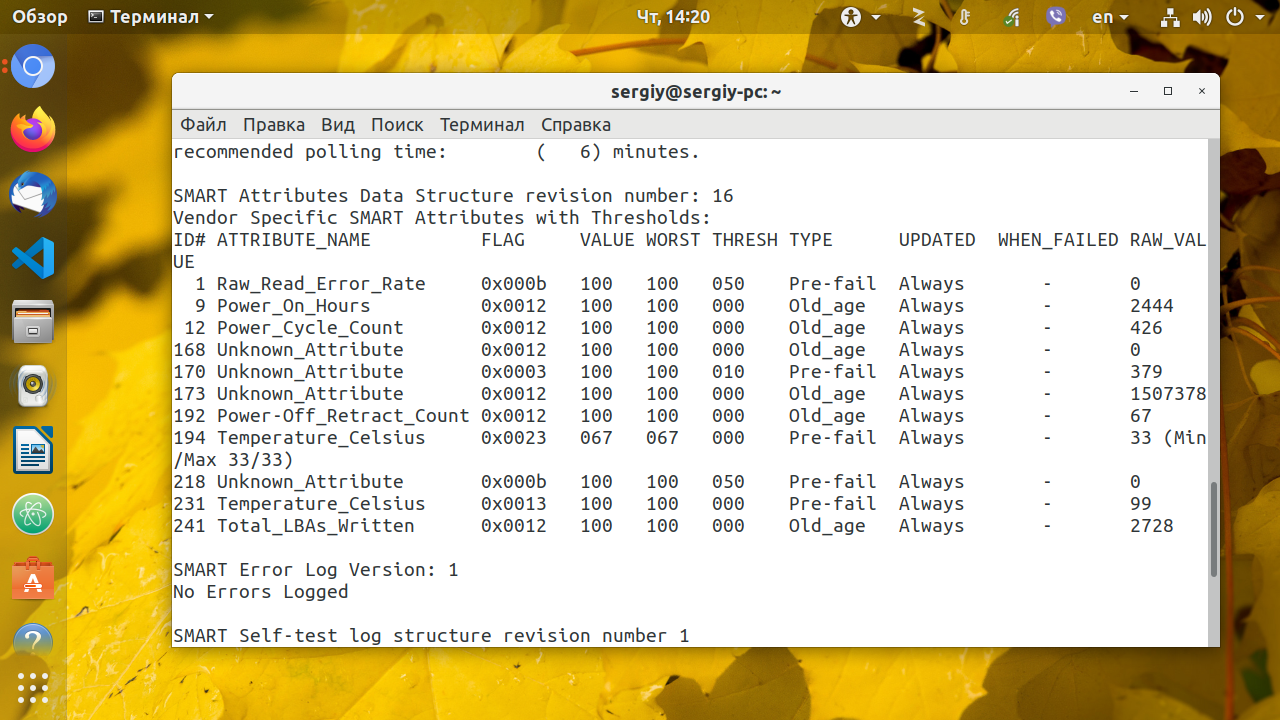Open Thunderbird mail from the dock

coord(33,194)
